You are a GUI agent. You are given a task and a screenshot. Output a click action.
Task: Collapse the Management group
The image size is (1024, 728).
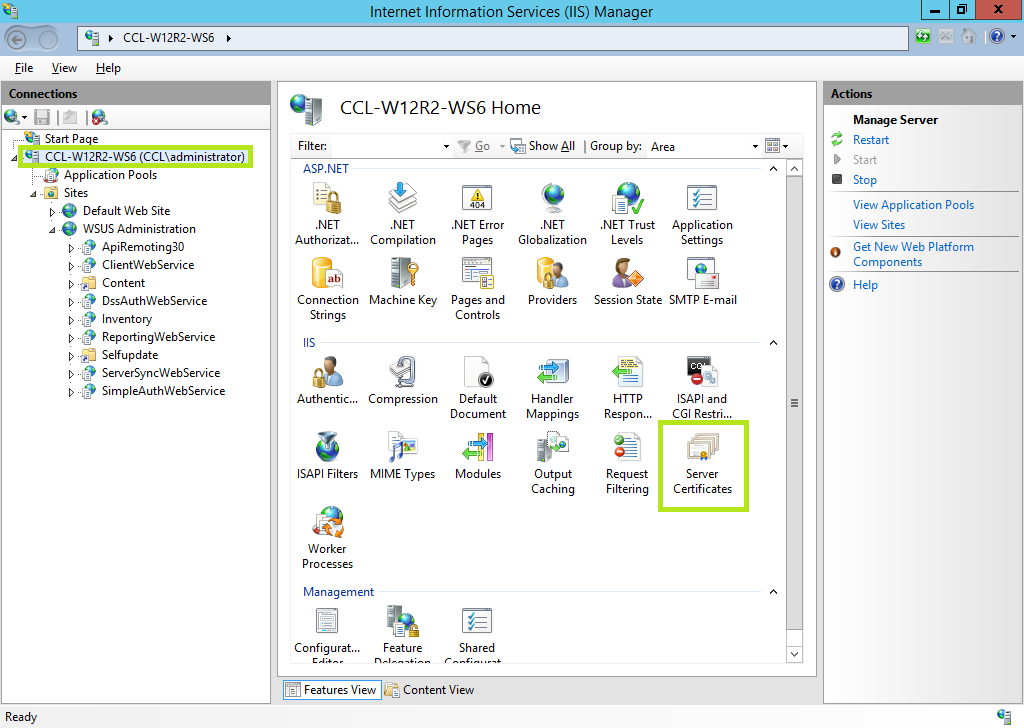pos(773,592)
